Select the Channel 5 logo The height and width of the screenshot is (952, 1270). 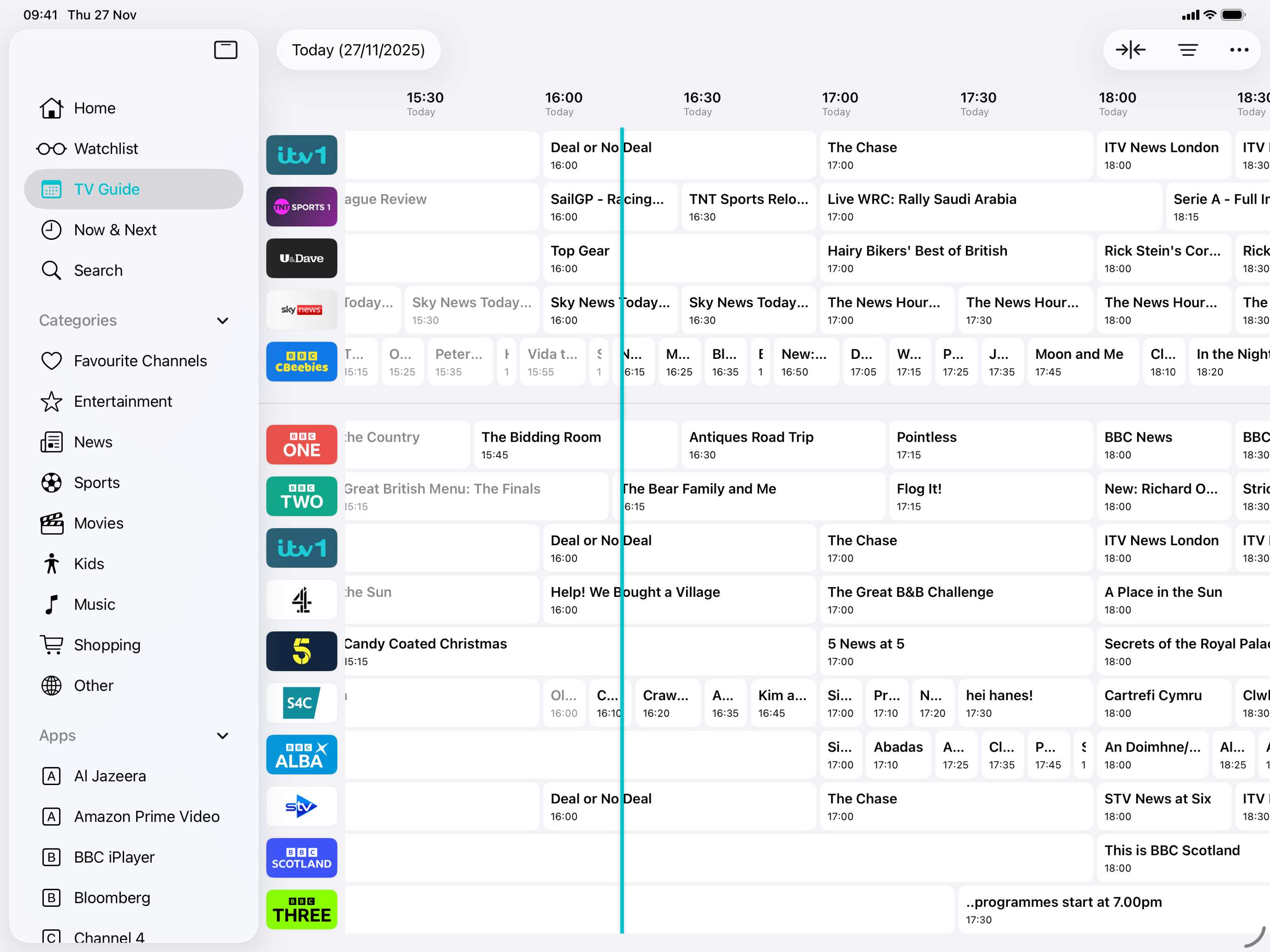coord(301,651)
